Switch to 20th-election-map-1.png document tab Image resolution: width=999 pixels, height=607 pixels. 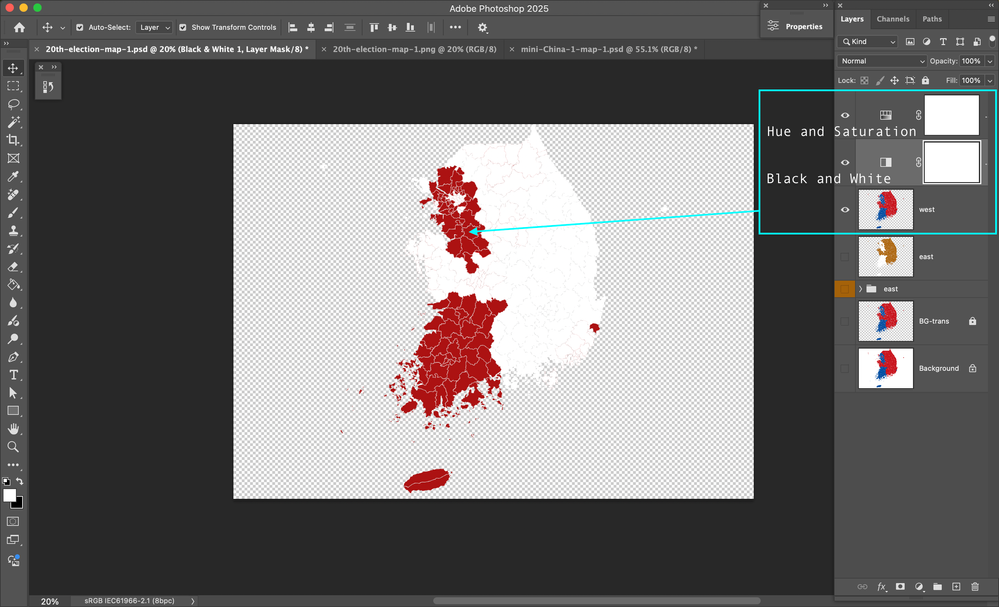[x=414, y=48]
